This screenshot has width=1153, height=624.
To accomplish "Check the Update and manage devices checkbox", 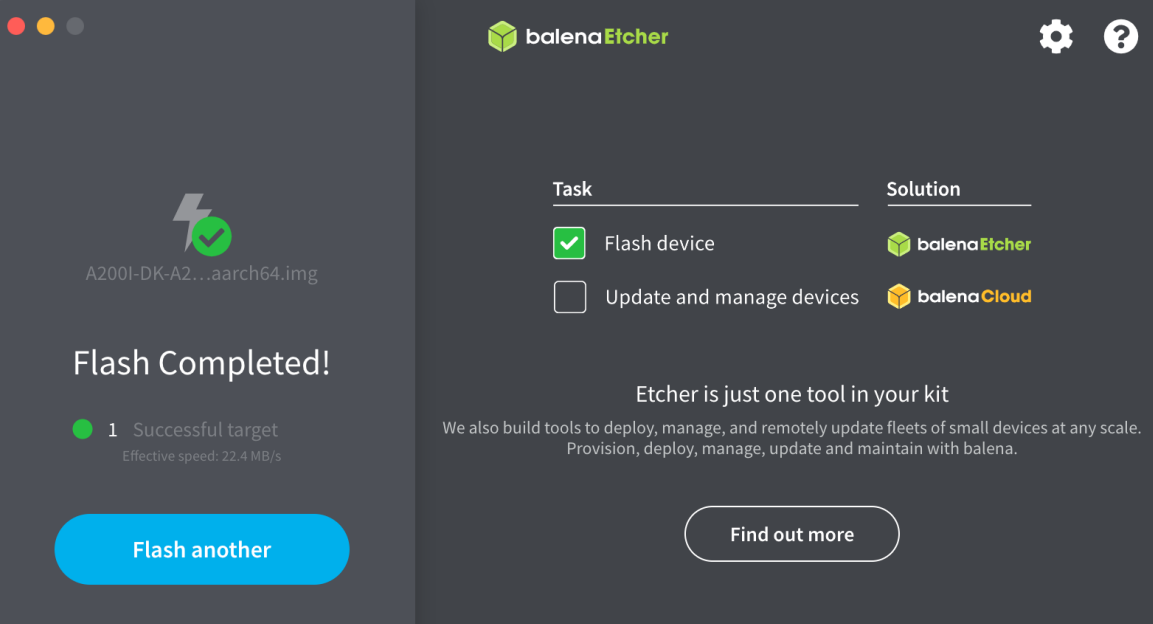I will tap(570, 297).
